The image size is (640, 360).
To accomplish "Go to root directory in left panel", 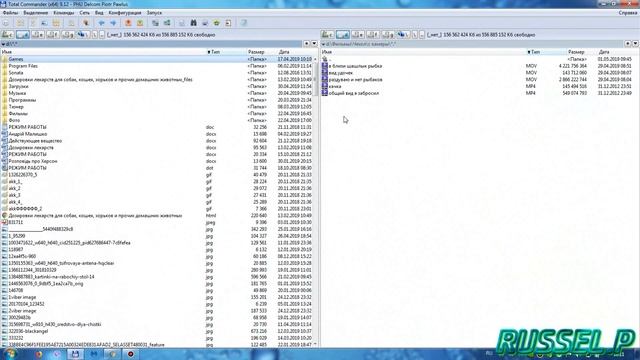I will [x=95, y=35].
